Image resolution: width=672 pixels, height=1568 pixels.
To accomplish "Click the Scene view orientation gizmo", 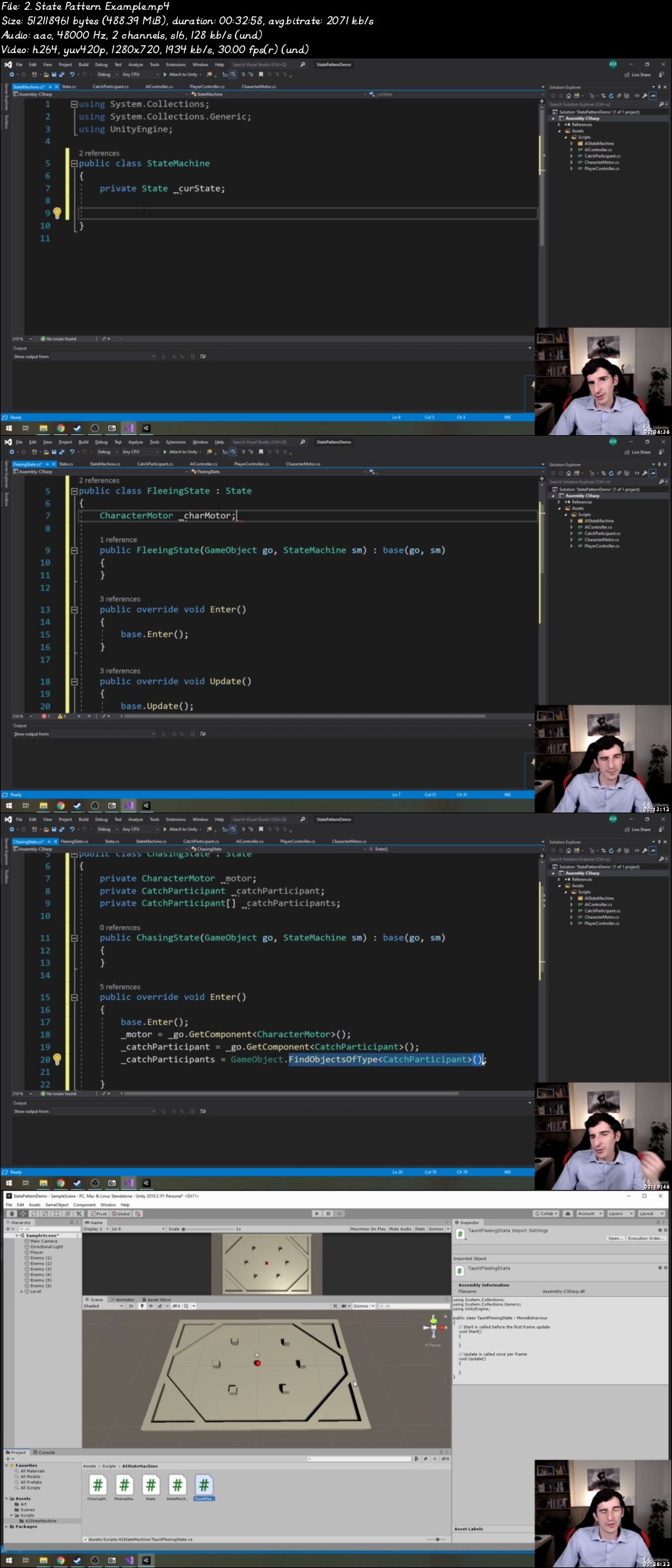I will pyautogui.click(x=433, y=1327).
